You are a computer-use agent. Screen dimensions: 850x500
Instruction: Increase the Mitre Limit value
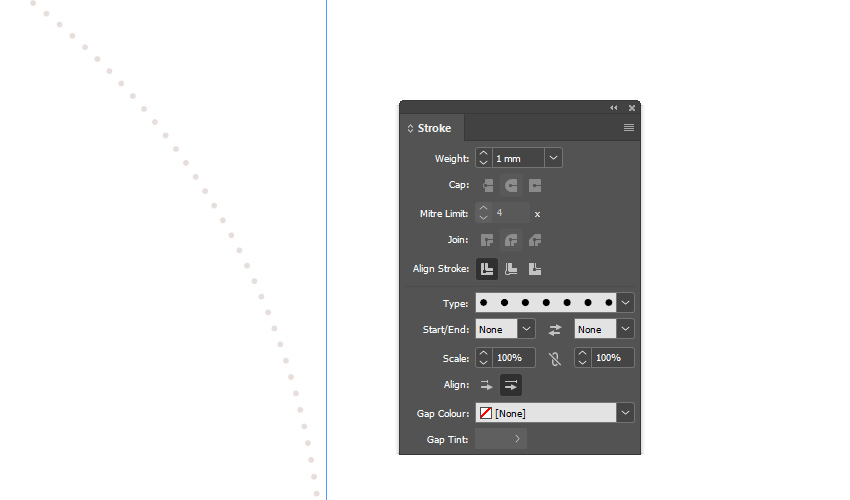[484, 208]
